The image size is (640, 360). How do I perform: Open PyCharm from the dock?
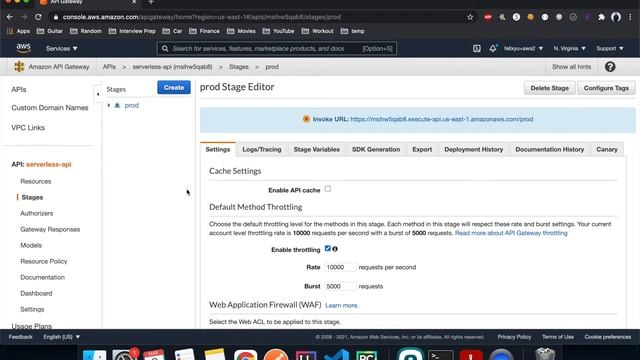tap(366, 355)
